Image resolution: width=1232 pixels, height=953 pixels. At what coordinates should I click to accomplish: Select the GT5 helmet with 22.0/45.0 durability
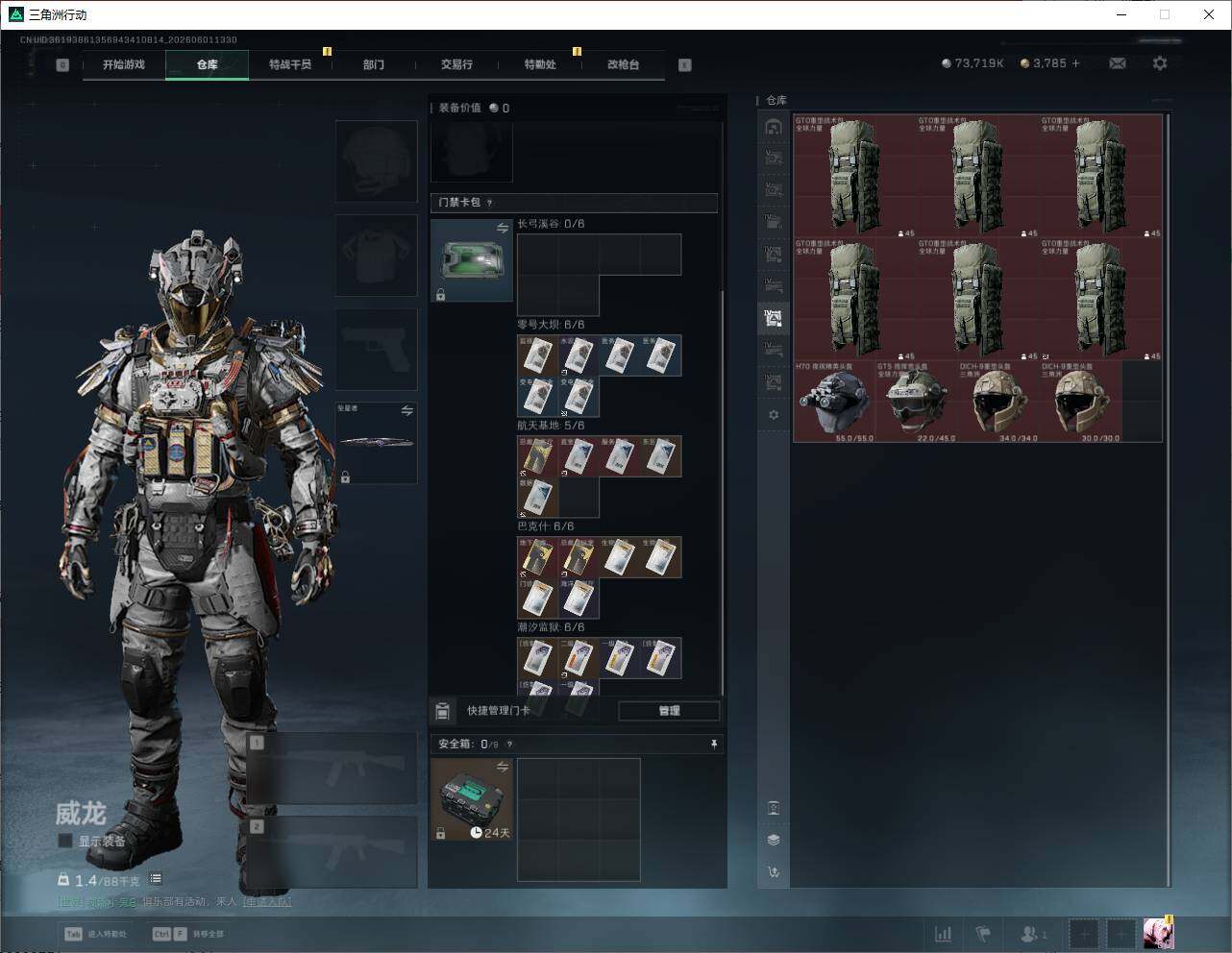[x=916, y=402]
